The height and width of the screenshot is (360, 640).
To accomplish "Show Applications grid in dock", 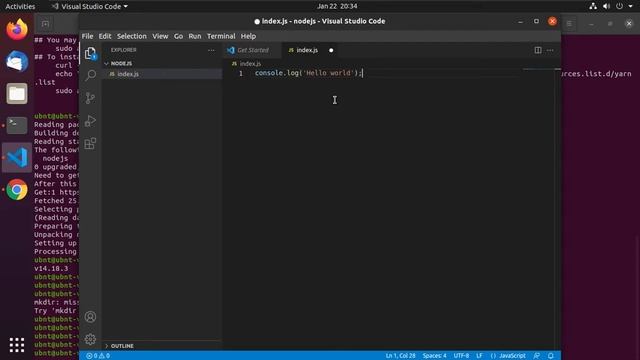I will click(17, 345).
